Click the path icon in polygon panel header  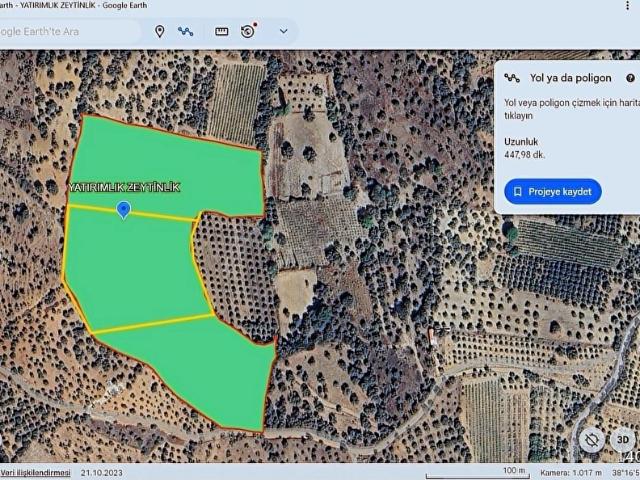pyautogui.click(x=512, y=77)
